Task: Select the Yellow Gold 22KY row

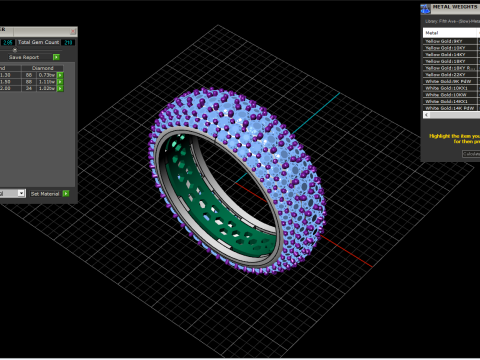Action: pos(450,75)
